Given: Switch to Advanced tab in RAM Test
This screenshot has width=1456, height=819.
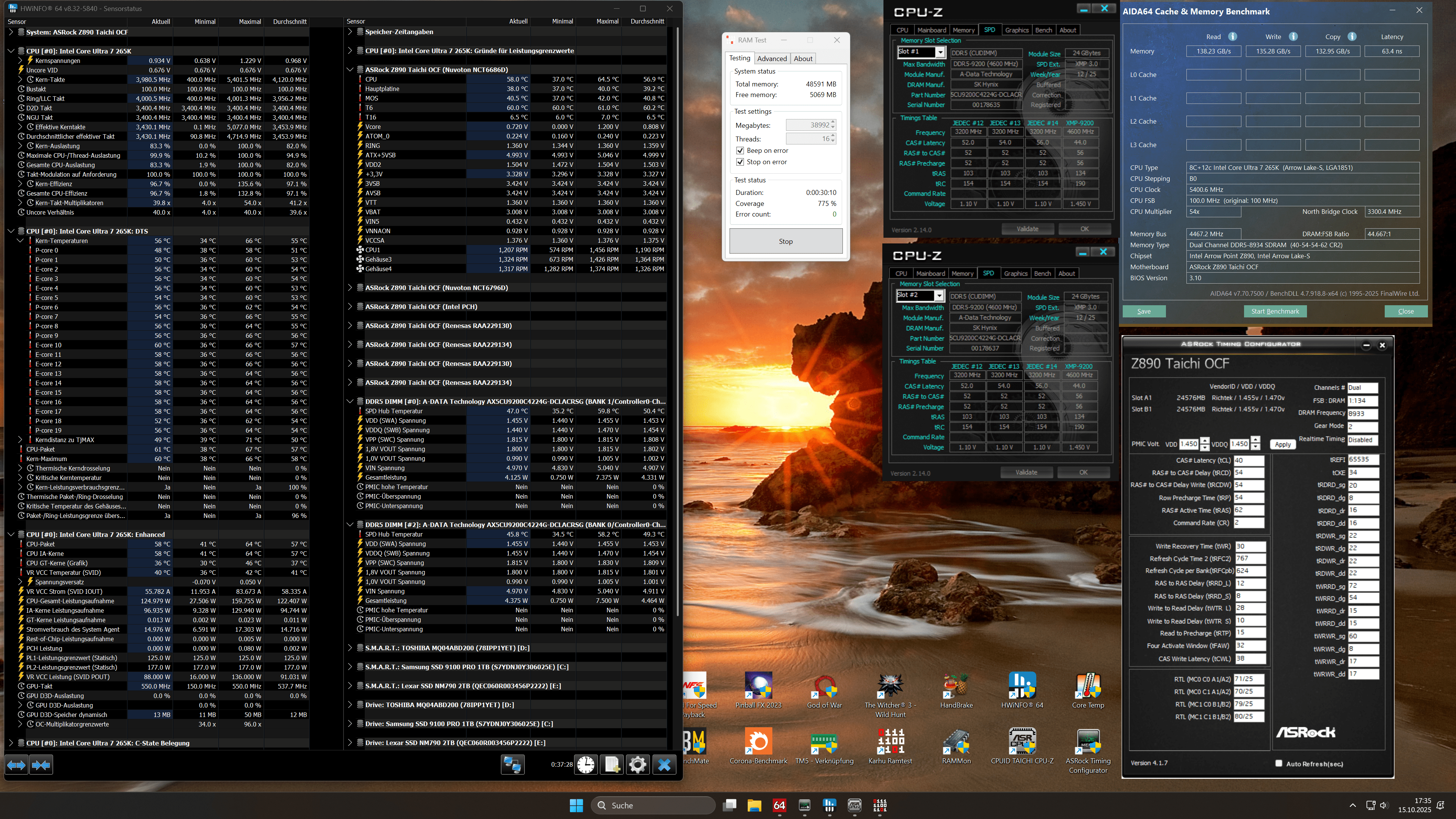Looking at the screenshot, I should pos(772,58).
